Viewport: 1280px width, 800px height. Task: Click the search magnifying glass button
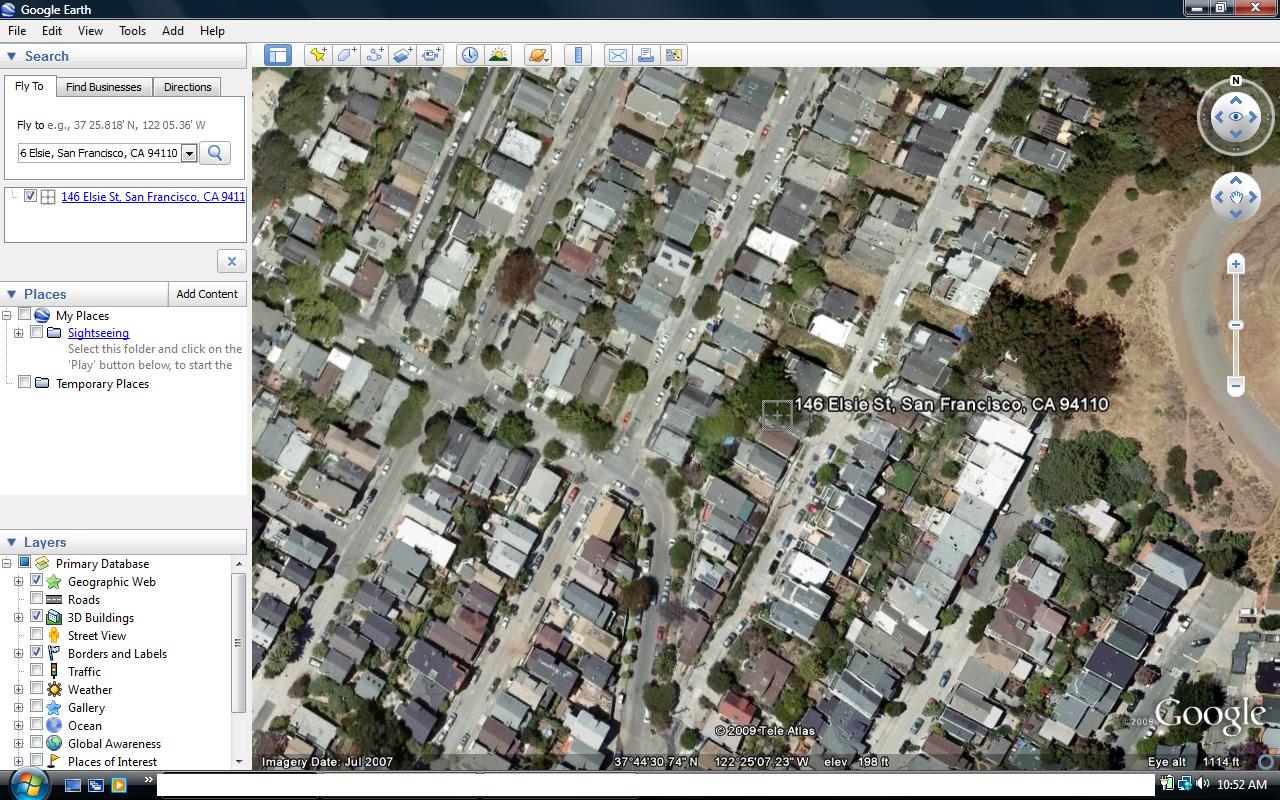[214, 153]
